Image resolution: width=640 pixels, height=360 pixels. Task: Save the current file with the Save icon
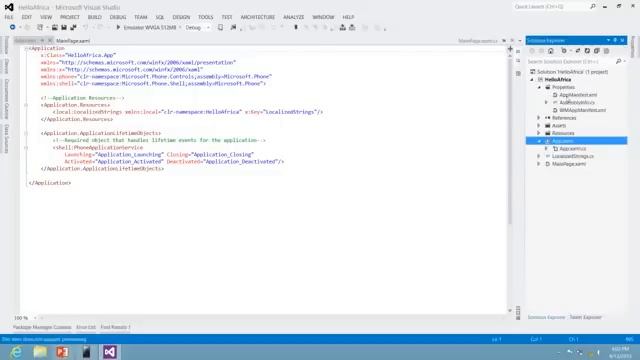(x=64, y=27)
